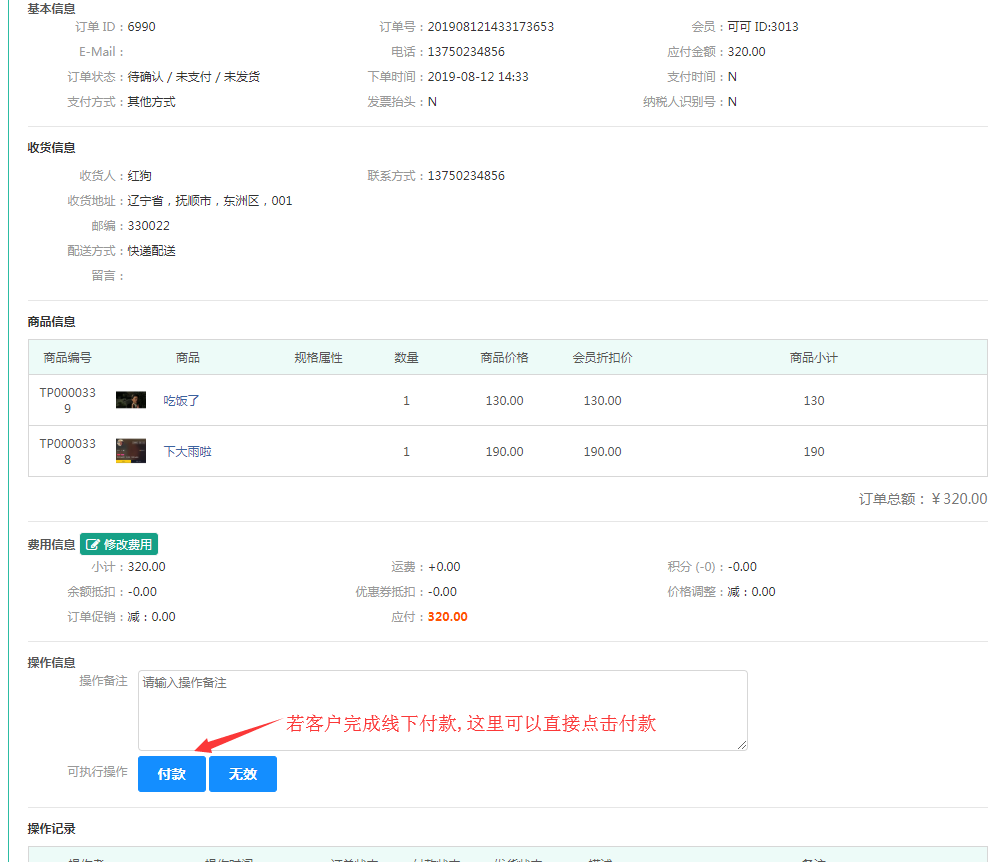
Task: Focus the 操作备注 text area
Action: (x=442, y=710)
